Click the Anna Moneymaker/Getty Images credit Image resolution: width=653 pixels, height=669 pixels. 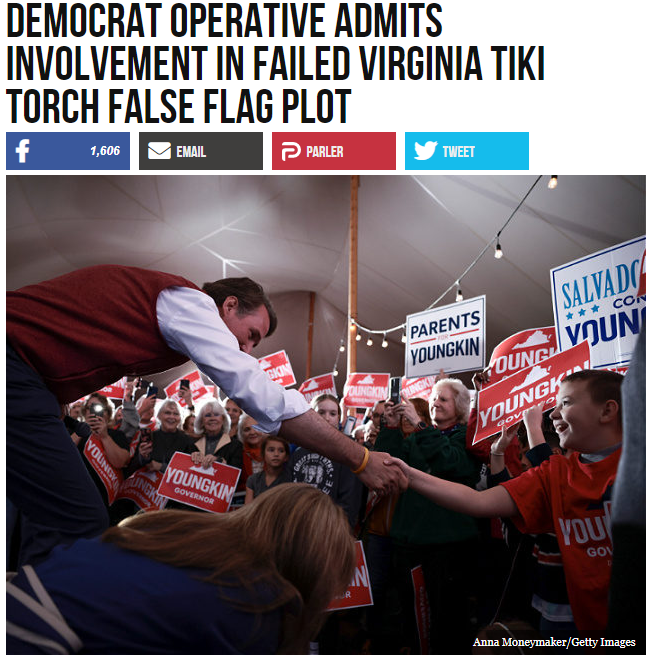coord(554,642)
